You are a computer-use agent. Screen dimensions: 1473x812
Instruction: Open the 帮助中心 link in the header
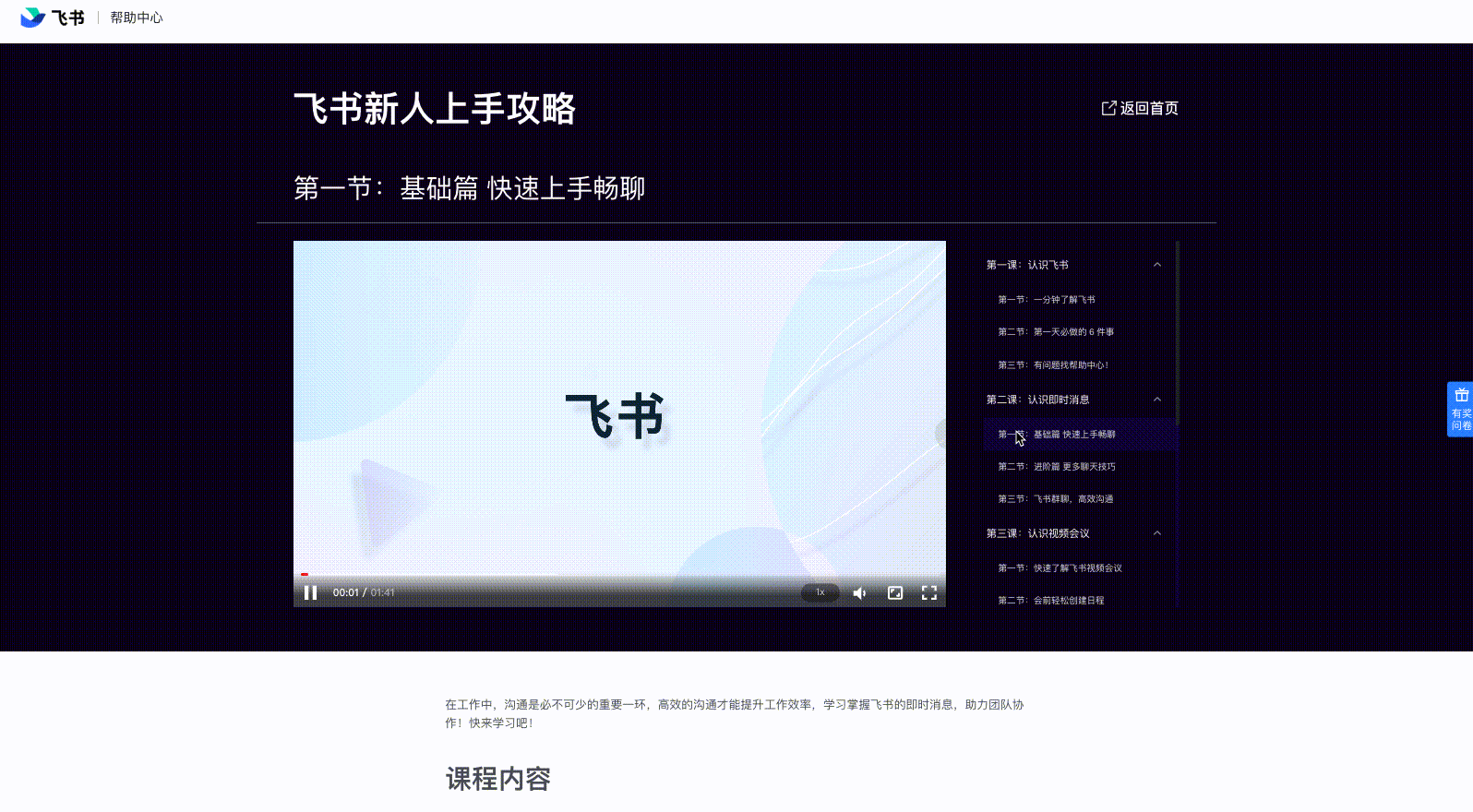(137, 18)
